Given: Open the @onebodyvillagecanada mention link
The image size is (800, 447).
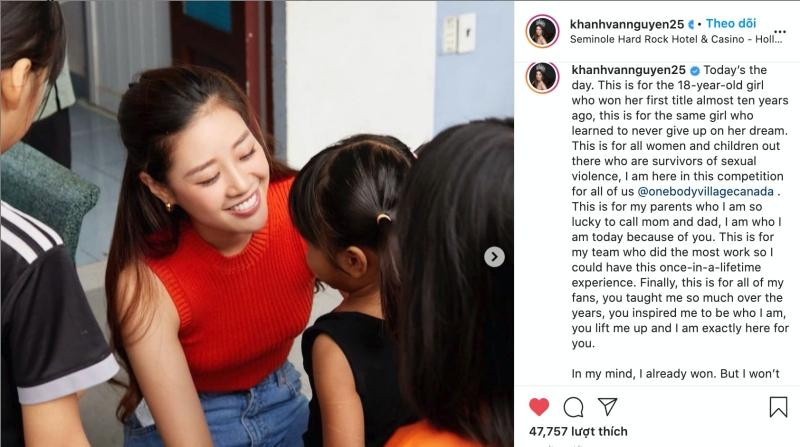Looking at the screenshot, I should point(706,191).
